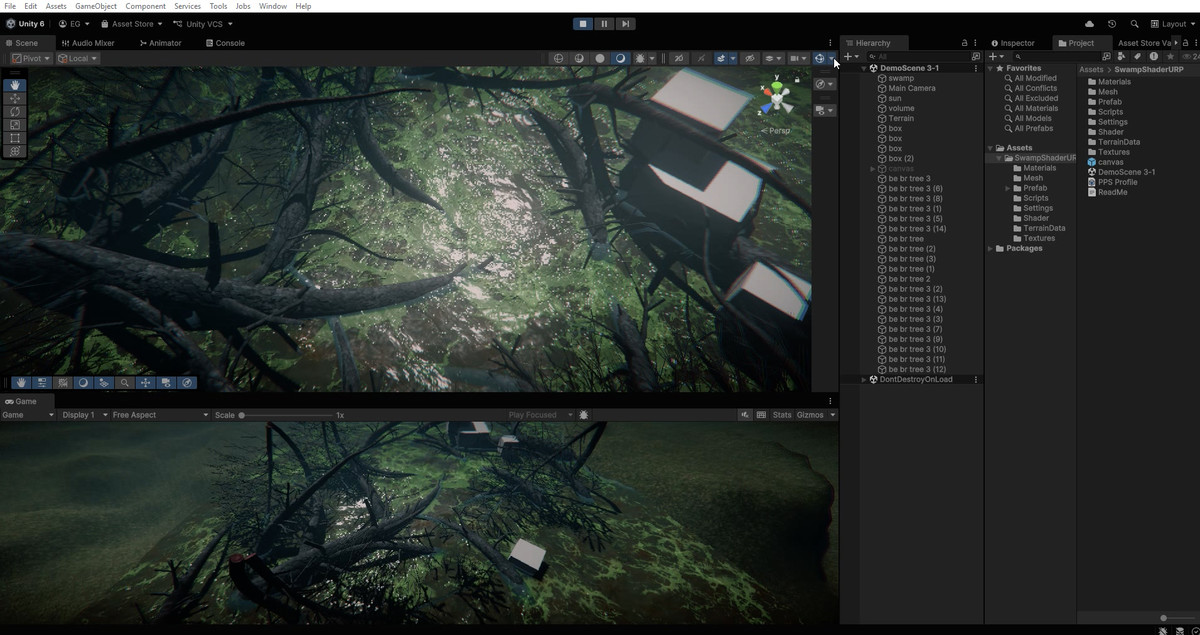Step one frame forward
The height and width of the screenshot is (635, 1200).
click(x=625, y=24)
